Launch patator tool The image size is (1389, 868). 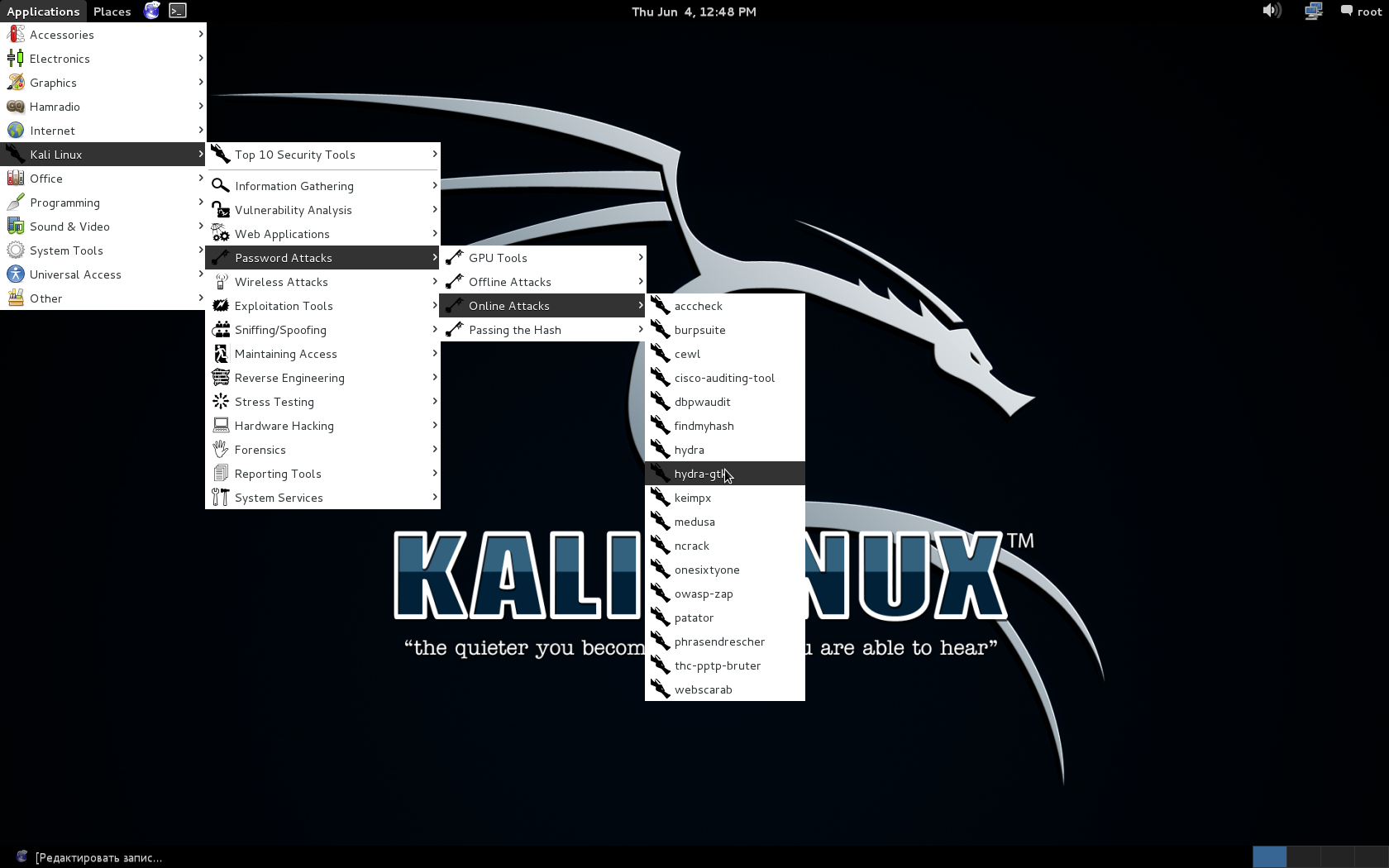click(x=725, y=618)
